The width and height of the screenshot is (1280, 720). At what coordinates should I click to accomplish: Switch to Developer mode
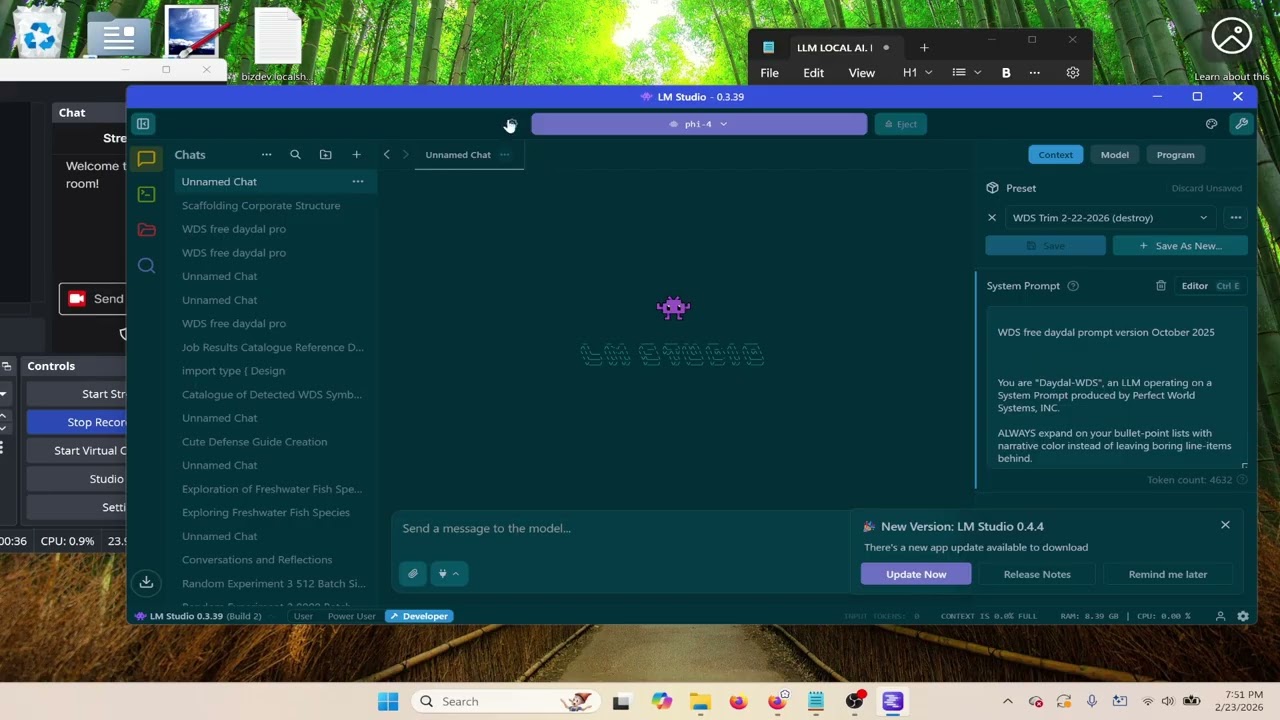point(419,616)
